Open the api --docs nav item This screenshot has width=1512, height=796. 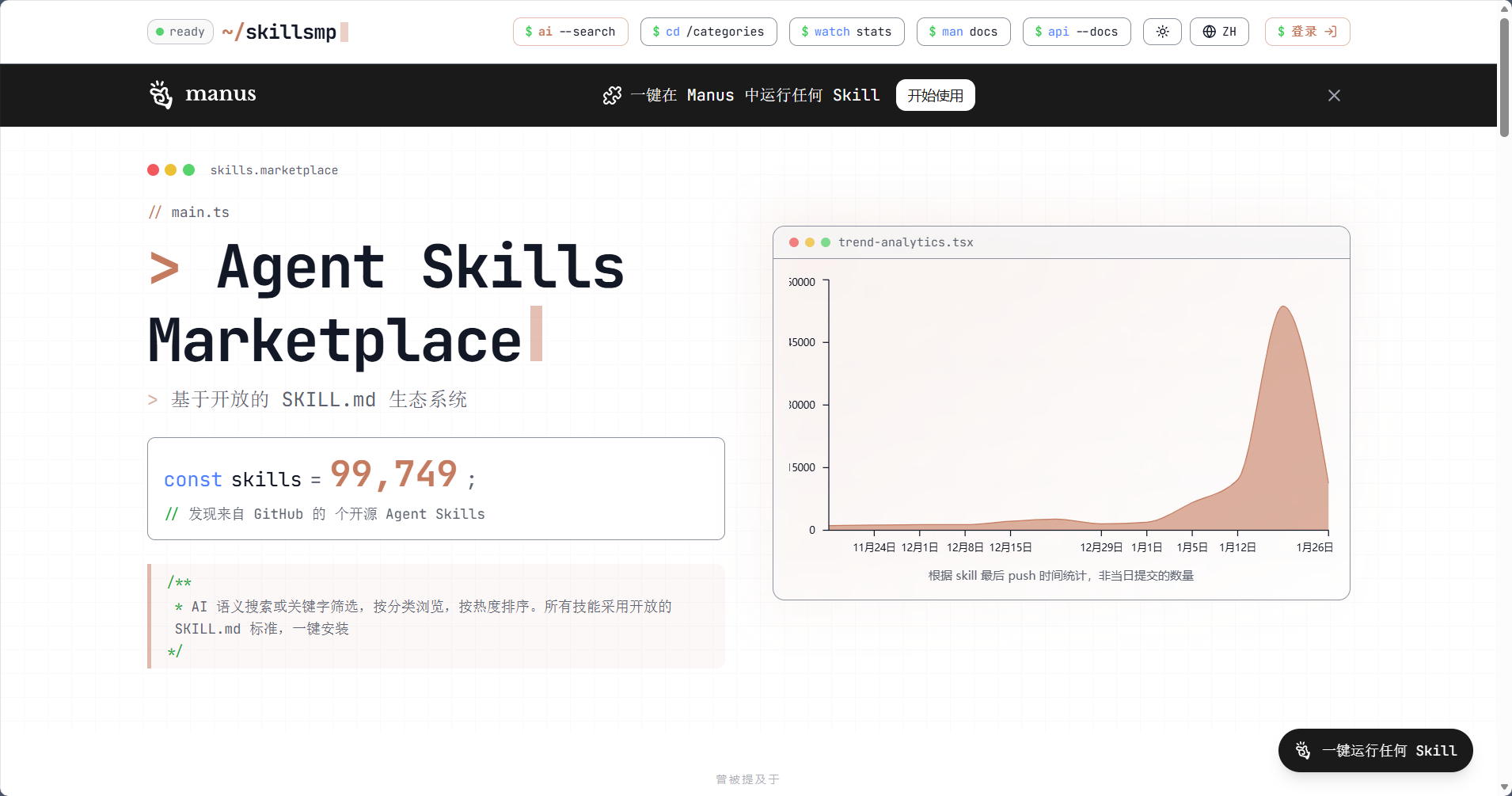pyautogui.click(x=1077, y=32)
